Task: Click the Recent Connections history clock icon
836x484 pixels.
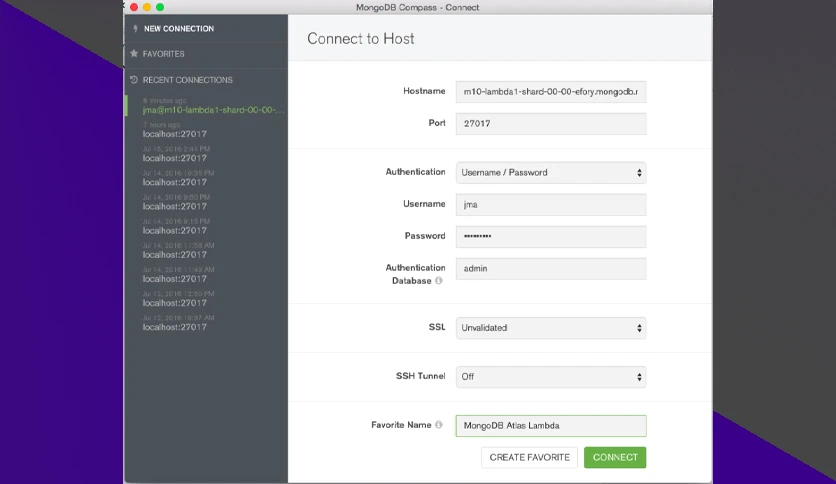Action: point(134,79)
